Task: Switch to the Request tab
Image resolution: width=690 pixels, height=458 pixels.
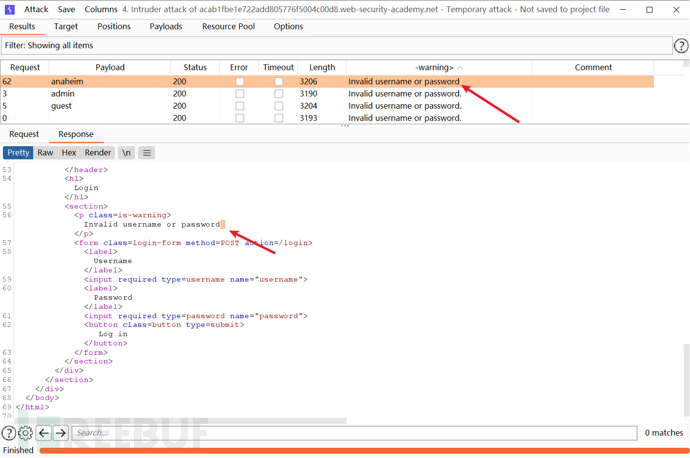Action: coord(24,134)
